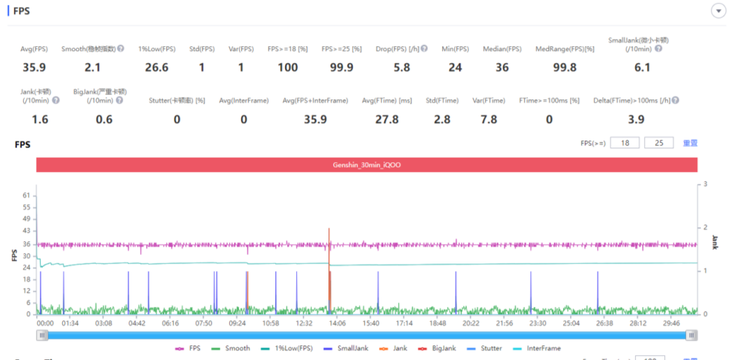Click the Avg(InterFrame) metric label
Viewport: 730px width, 360px height.
pyautogui.click(x=244, y=101)
